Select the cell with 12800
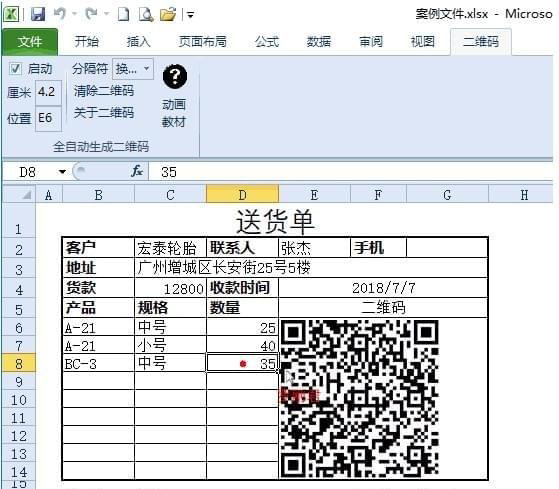The width and height of the screenshot is (559, 489). [170, 288]
